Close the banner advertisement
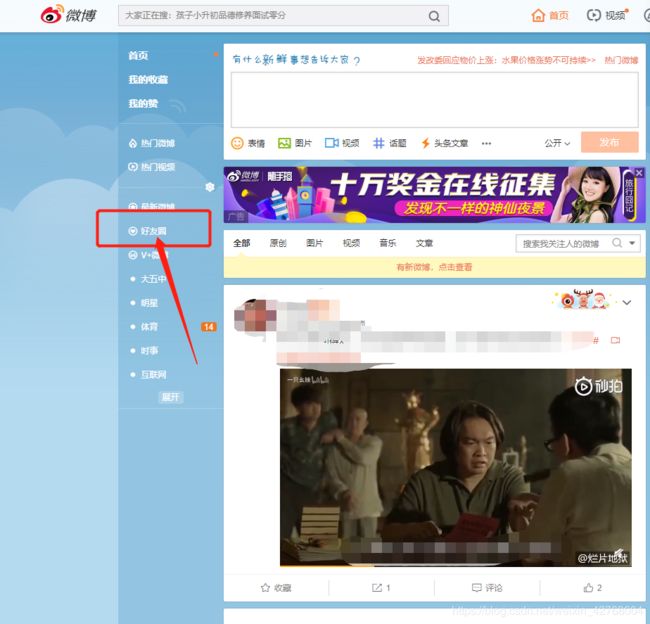Screen dimensions: 650x624 (639, 173)
